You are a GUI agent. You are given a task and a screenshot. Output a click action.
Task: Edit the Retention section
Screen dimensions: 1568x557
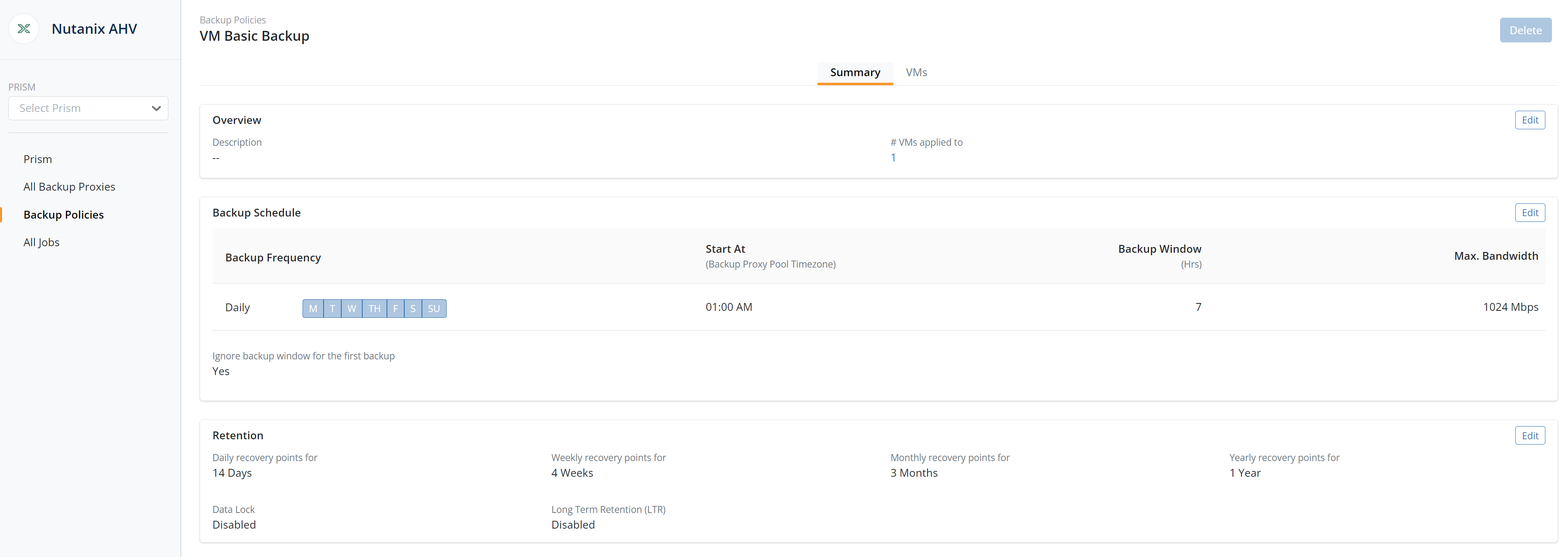tap(1529, 435)
